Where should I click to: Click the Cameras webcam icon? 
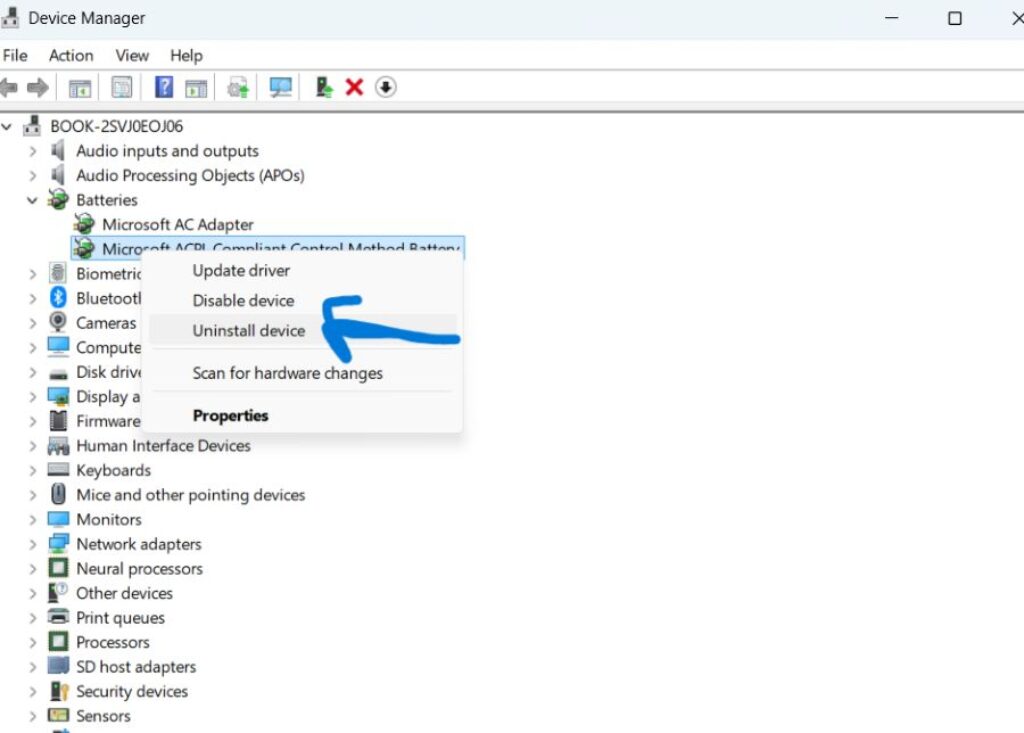(x=58, y=322)
